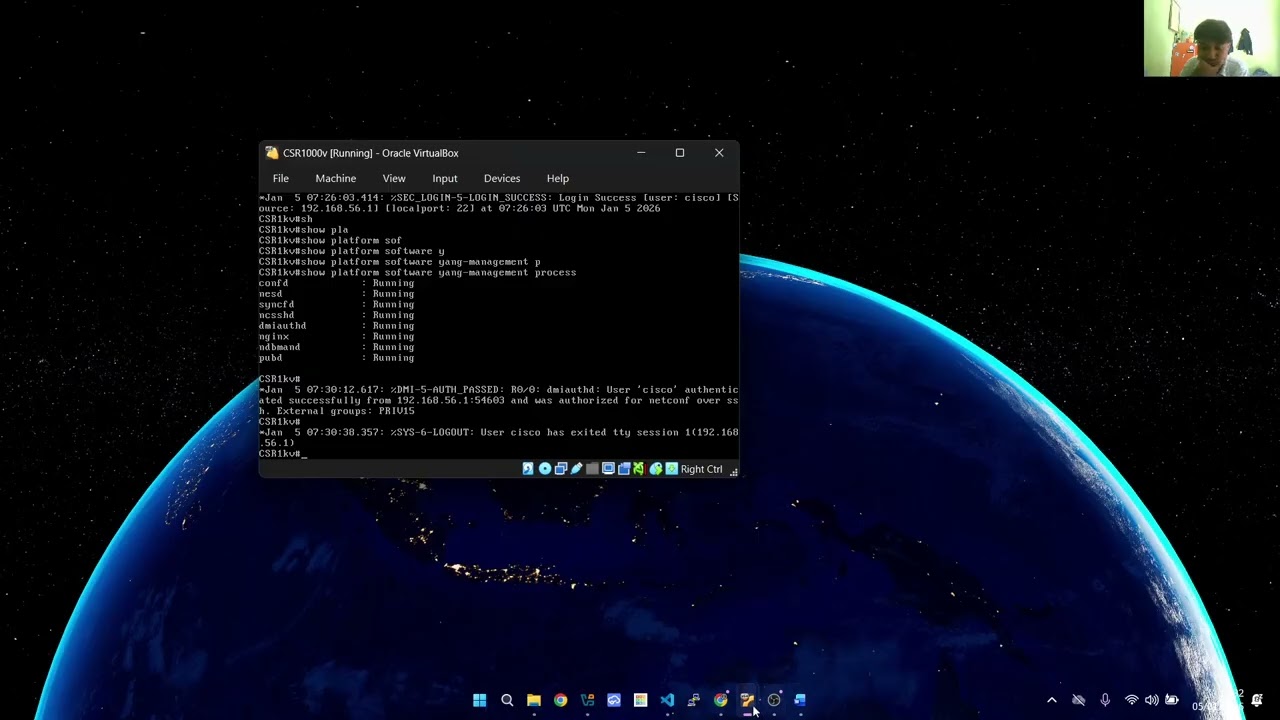Screen dimensions: 1280x720
Task: Open USB devices indicator in VirtualBox status bar
Action: click(576, 469)
